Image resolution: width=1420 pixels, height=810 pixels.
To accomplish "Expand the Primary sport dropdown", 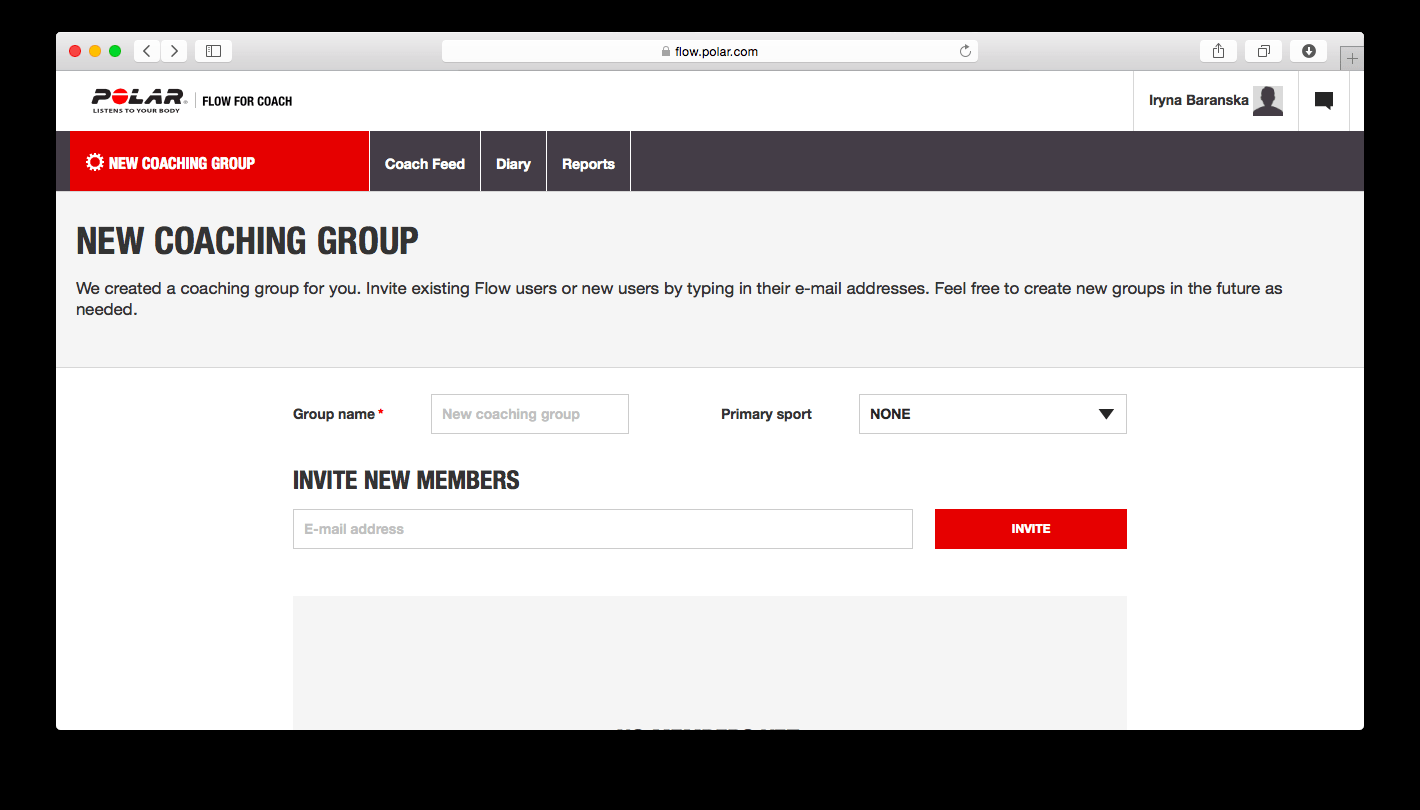I will tap(992, 414).
